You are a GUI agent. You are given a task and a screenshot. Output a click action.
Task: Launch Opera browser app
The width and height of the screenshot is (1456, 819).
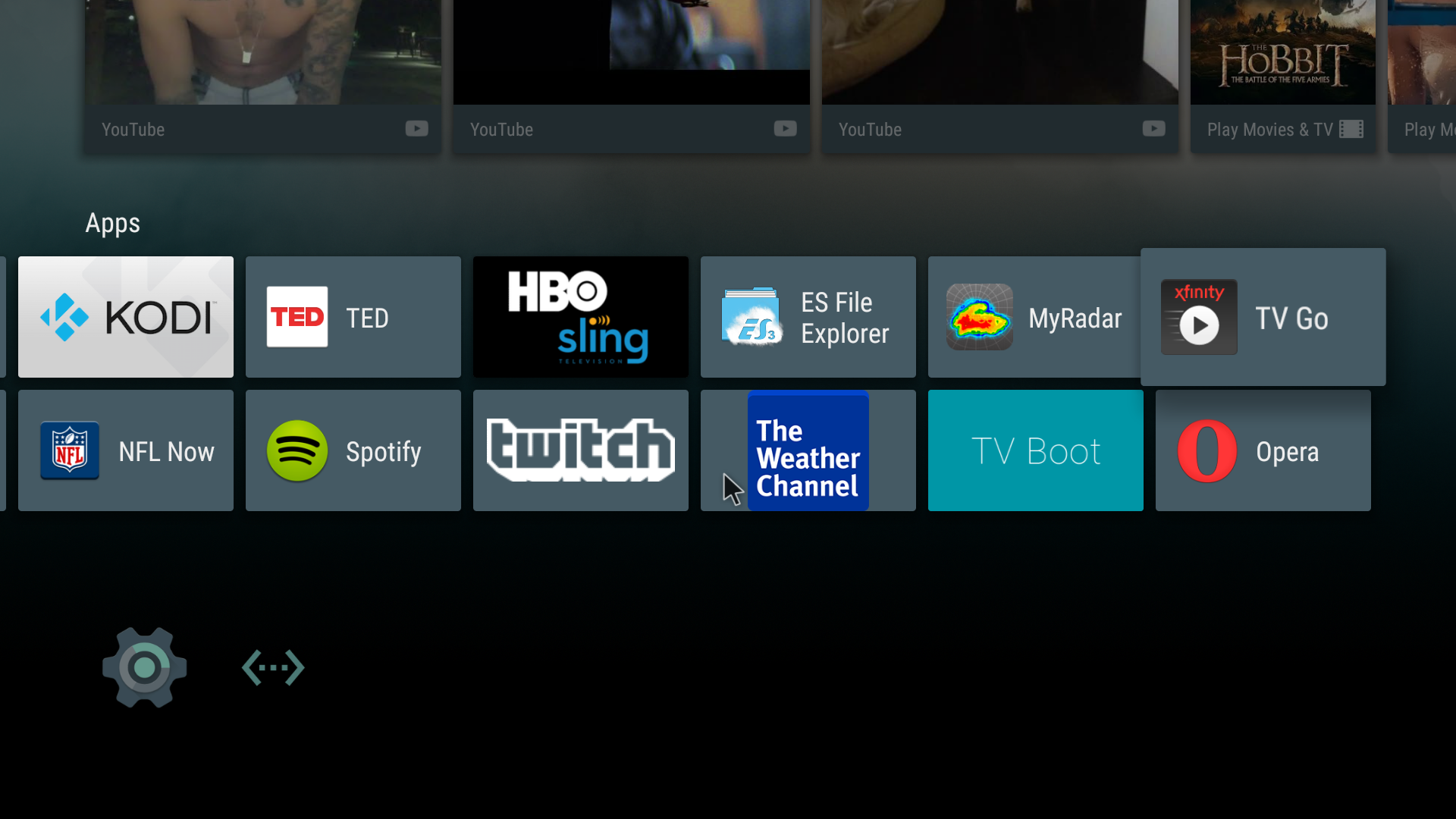(x=1264, y=450)
